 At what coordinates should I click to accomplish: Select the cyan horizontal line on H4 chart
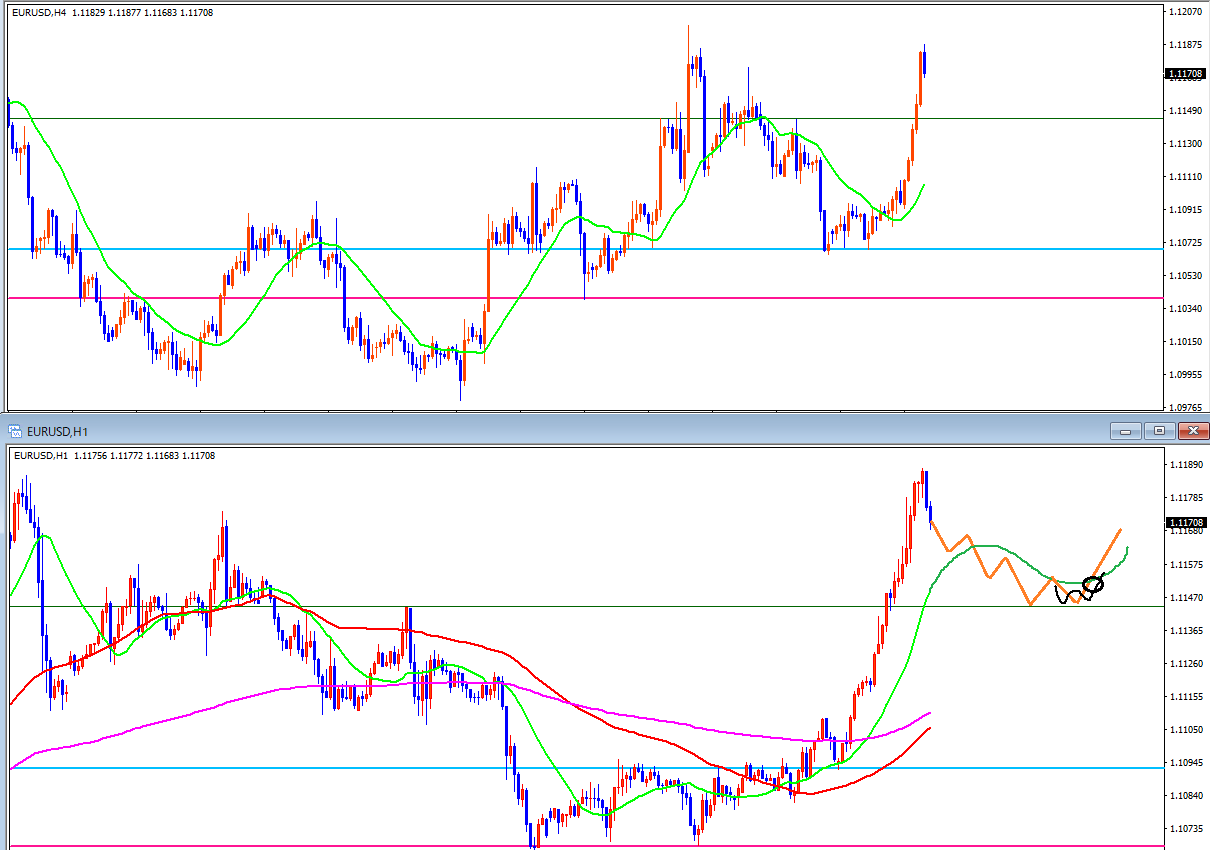coord(585,249)
